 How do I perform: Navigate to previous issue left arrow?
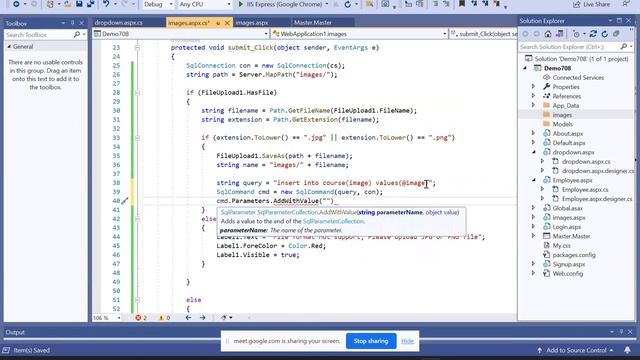188,318
